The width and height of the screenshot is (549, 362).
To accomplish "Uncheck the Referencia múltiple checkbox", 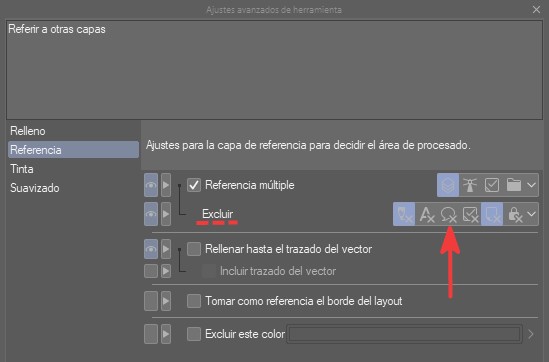I will click(x=194, y=185).
